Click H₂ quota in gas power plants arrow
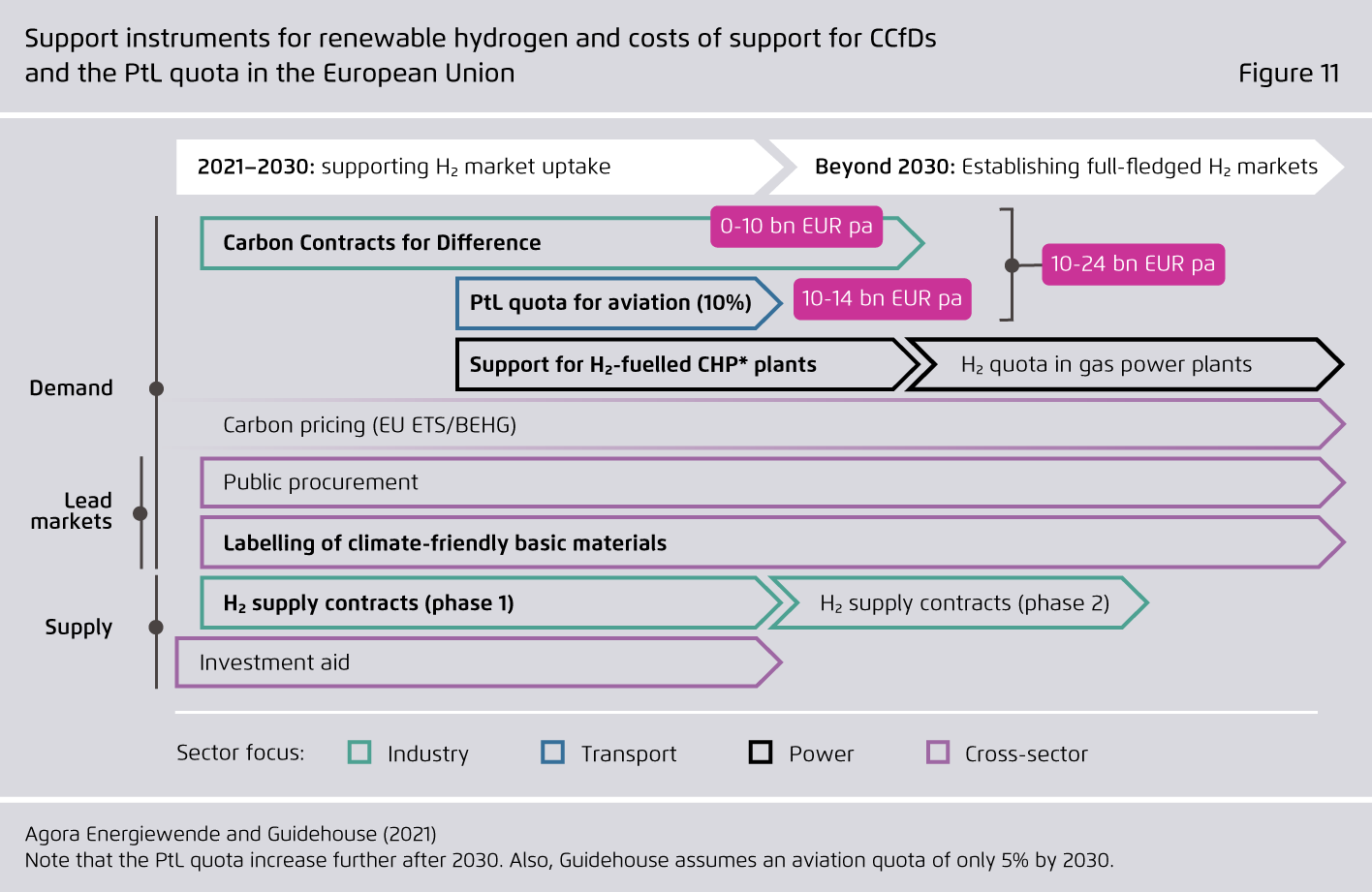 (x=1124, y=364)
